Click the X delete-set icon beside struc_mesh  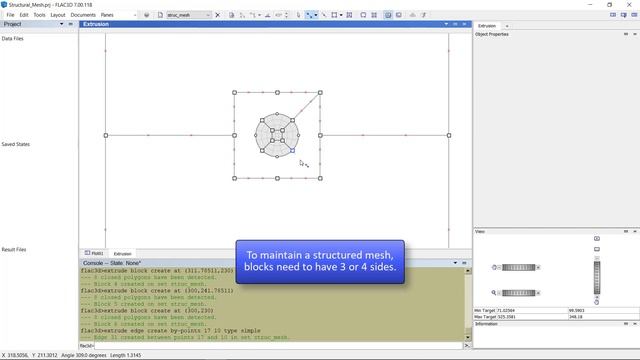click(x=218, y=15)
